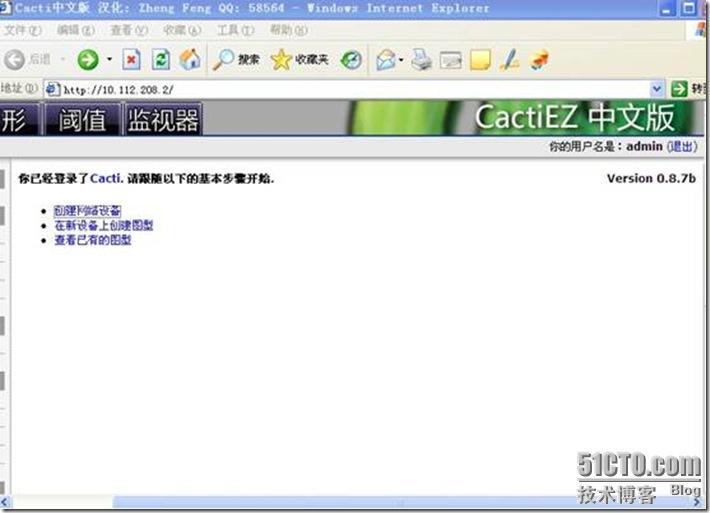710x513 pixels.
Task: Click the green Forward arrow button
Action: 88,60
